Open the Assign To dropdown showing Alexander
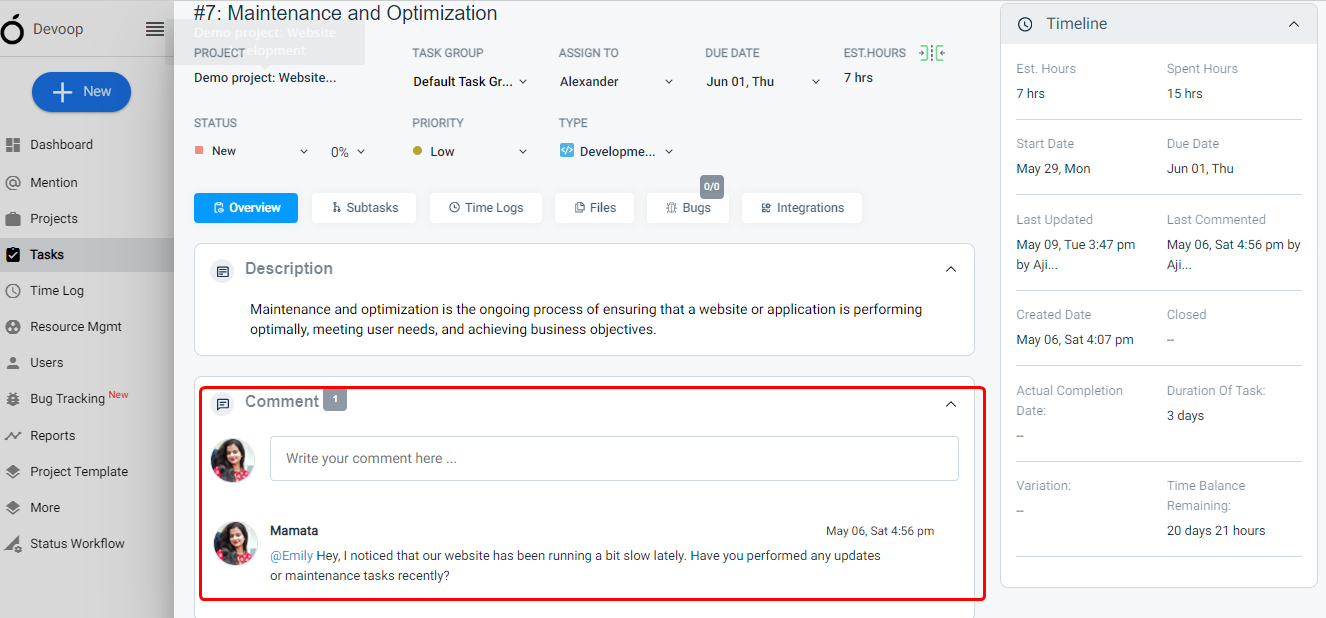This screenshot has width=1326, height=618. pyautogui.click(x=616, y=81)
